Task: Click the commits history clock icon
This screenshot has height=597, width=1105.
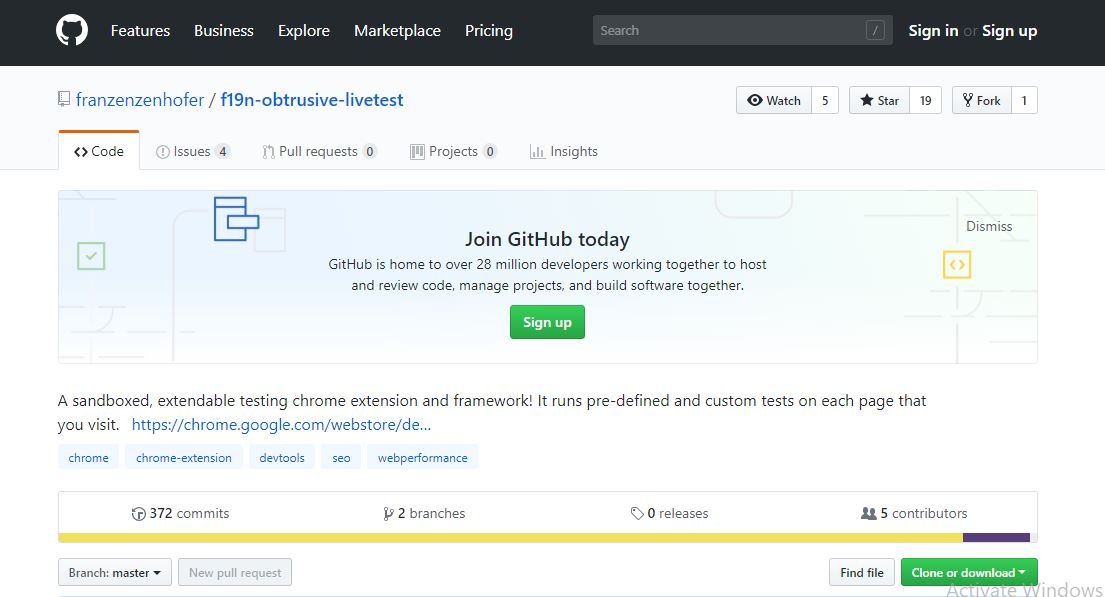Action: tap(139, 514)
